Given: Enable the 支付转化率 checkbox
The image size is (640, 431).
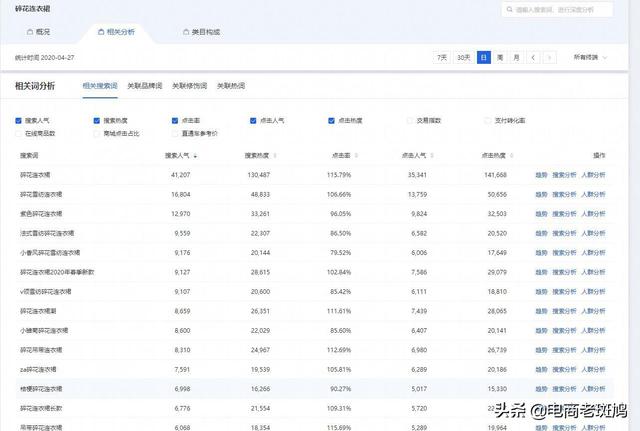Looking at the screenshot, I should pyautogui.click(x=487, y=121).
